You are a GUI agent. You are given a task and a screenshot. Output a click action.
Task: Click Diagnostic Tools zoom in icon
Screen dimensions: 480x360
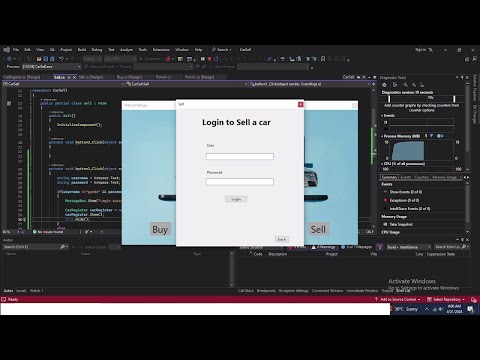click(405, 85)
